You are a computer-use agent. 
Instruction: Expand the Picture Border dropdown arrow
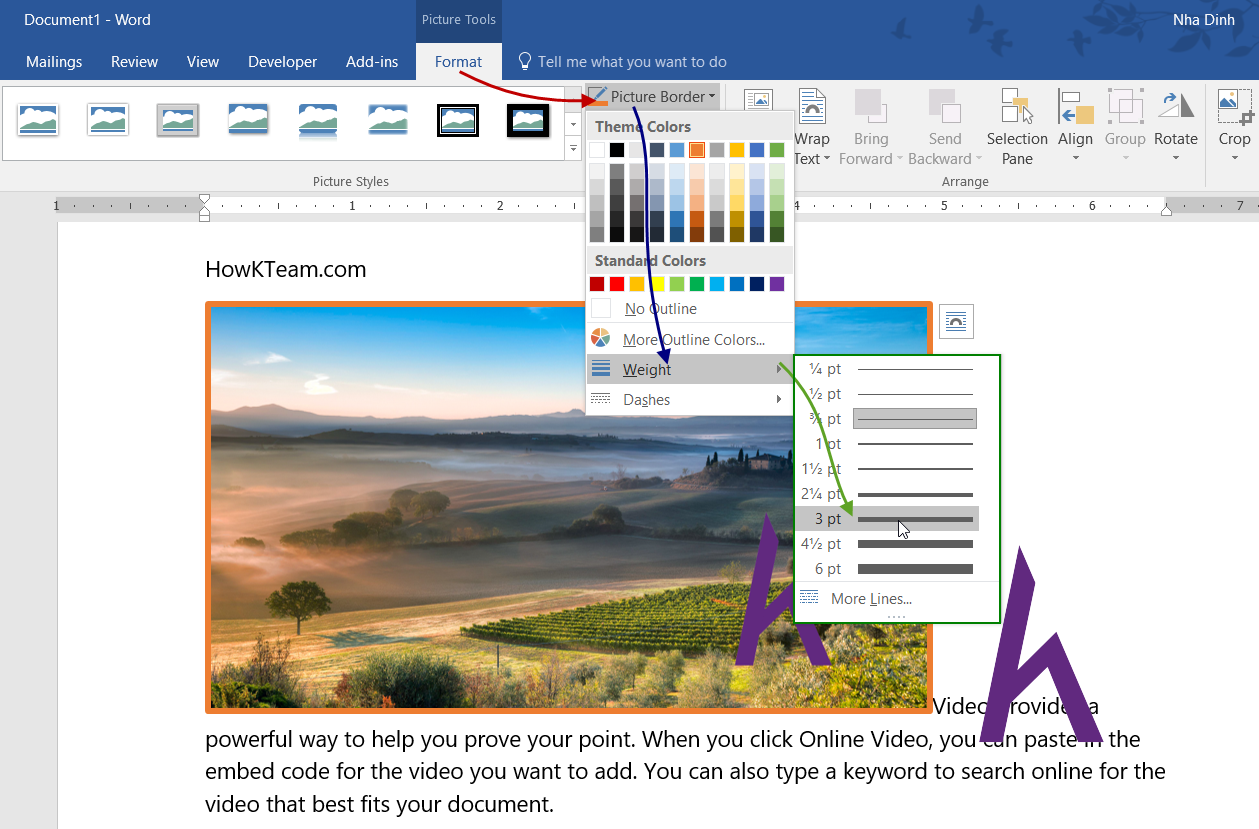712,97
